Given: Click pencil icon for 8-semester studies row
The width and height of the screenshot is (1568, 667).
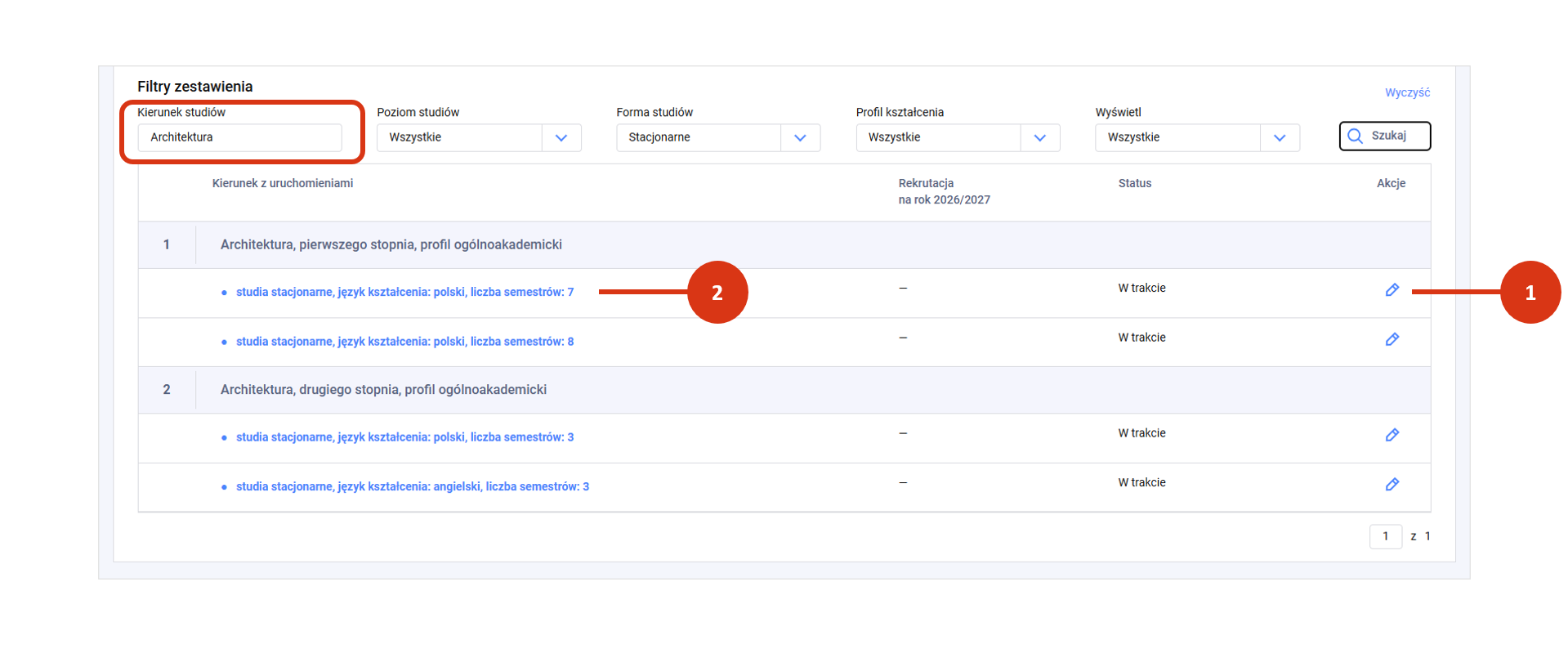Looking at the screenshot, I should coord(1392,339).
